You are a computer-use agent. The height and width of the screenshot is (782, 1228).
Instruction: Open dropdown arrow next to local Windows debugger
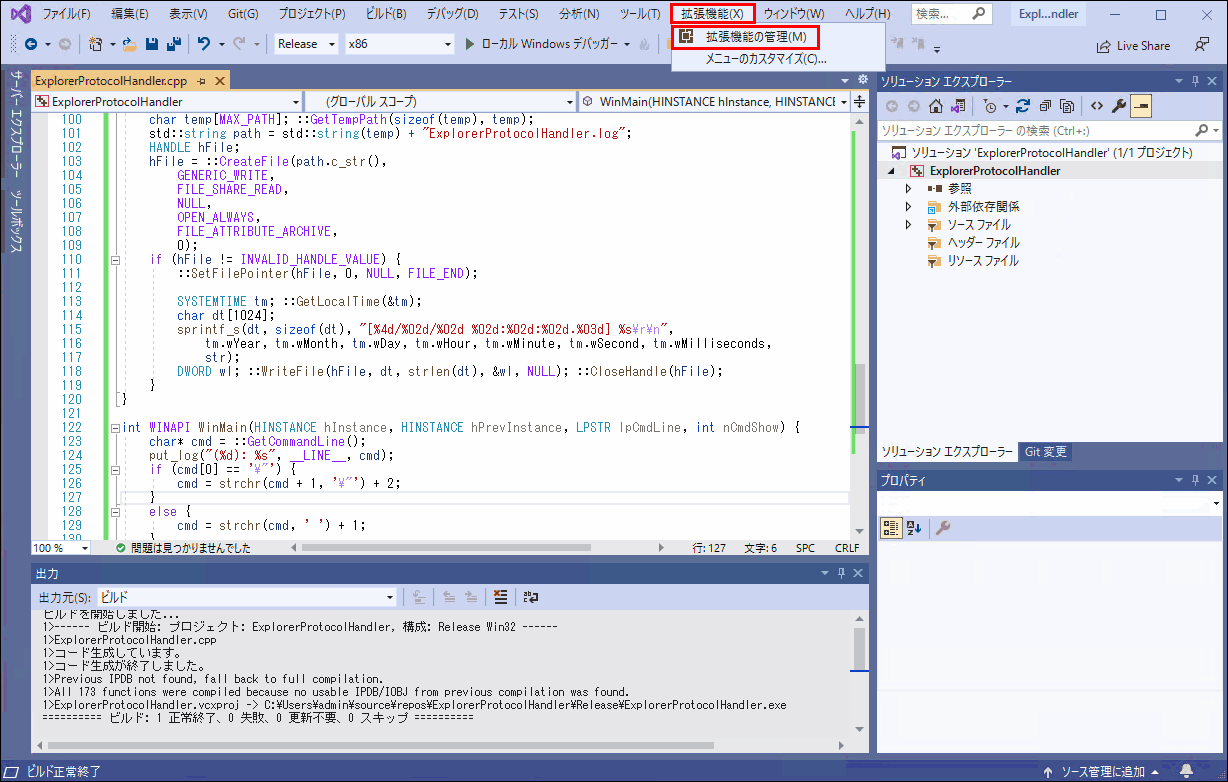[x=627, y=44]
